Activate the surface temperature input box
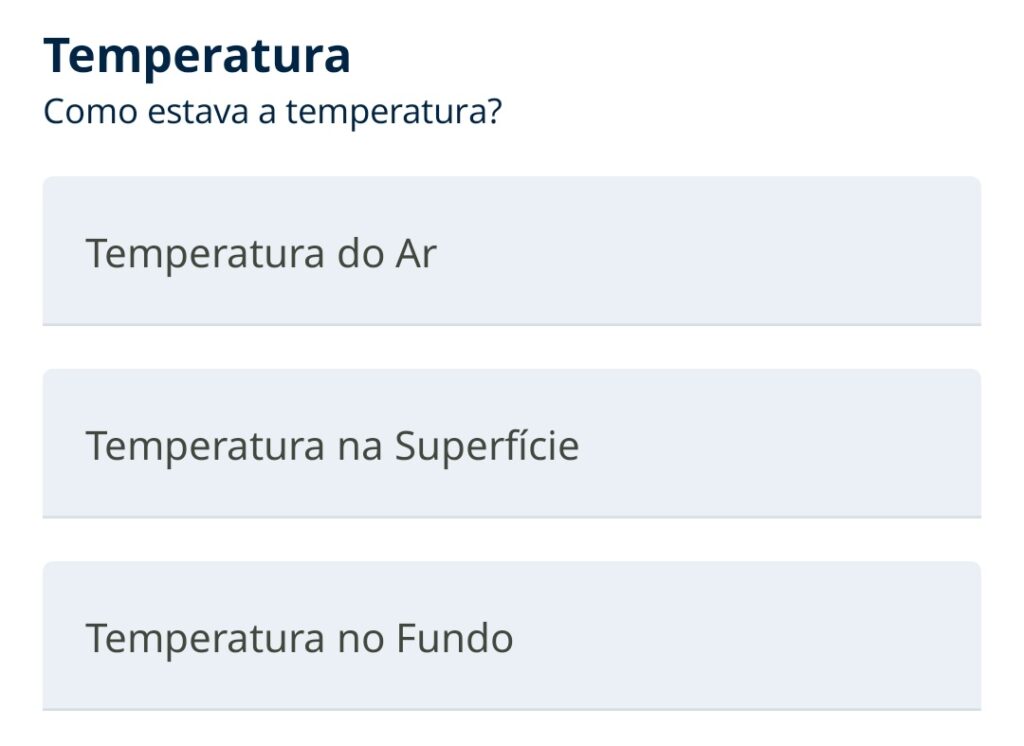The height and width of the screenshot is (746, 1024). (511, 444)
